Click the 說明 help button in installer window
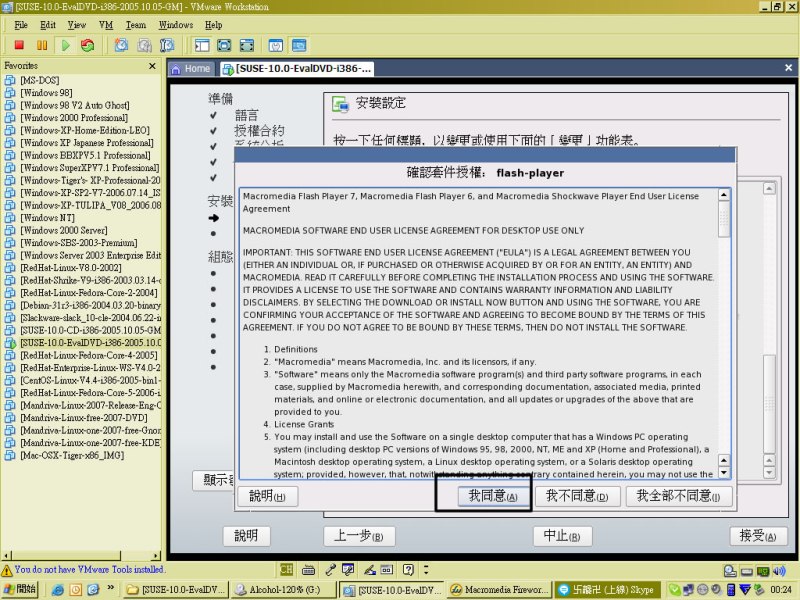Screen dimensions: 800x600 point(246,536)
